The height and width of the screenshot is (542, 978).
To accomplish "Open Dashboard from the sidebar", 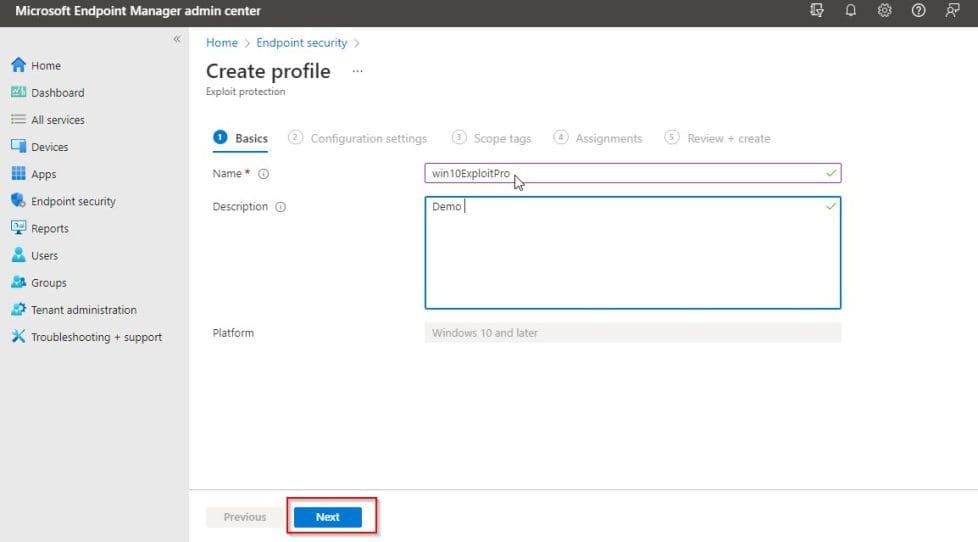I will (48, 92).
